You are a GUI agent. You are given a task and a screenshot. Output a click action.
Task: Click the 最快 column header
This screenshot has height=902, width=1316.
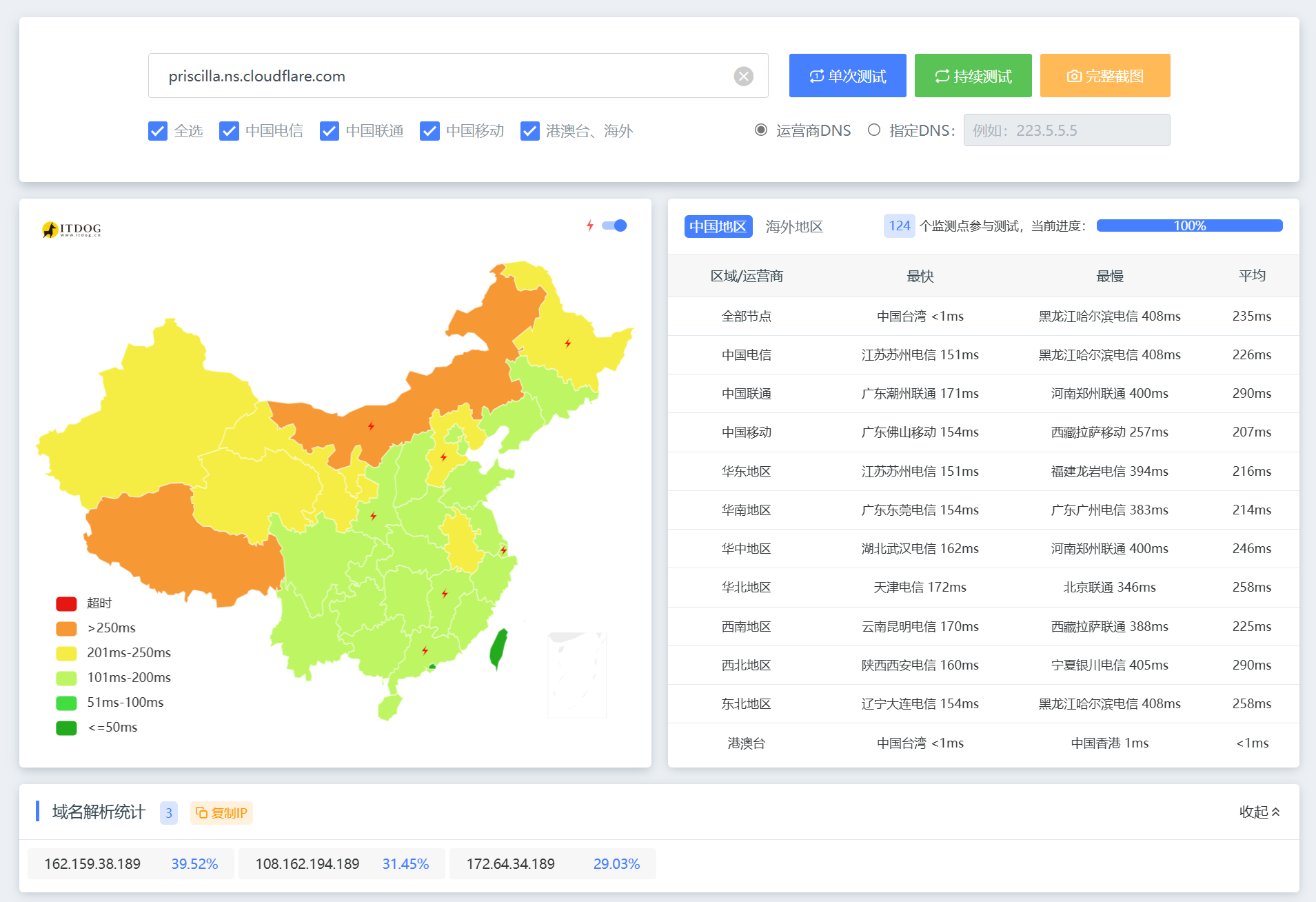920,276
